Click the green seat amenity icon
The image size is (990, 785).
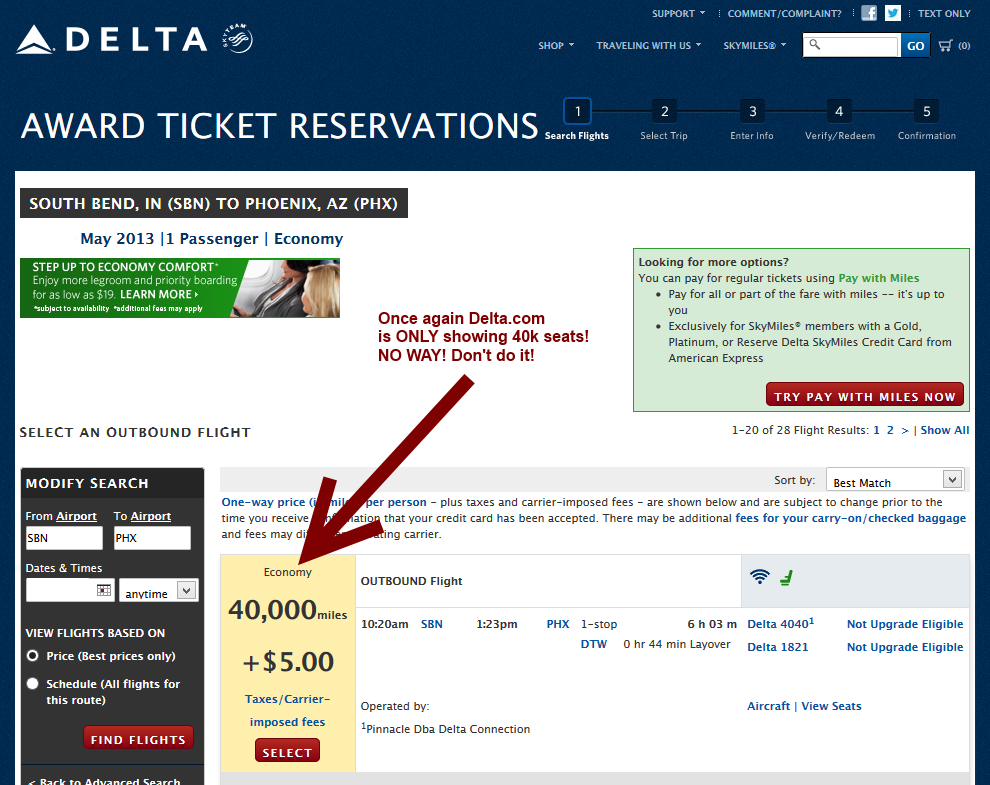coord(787,577)
